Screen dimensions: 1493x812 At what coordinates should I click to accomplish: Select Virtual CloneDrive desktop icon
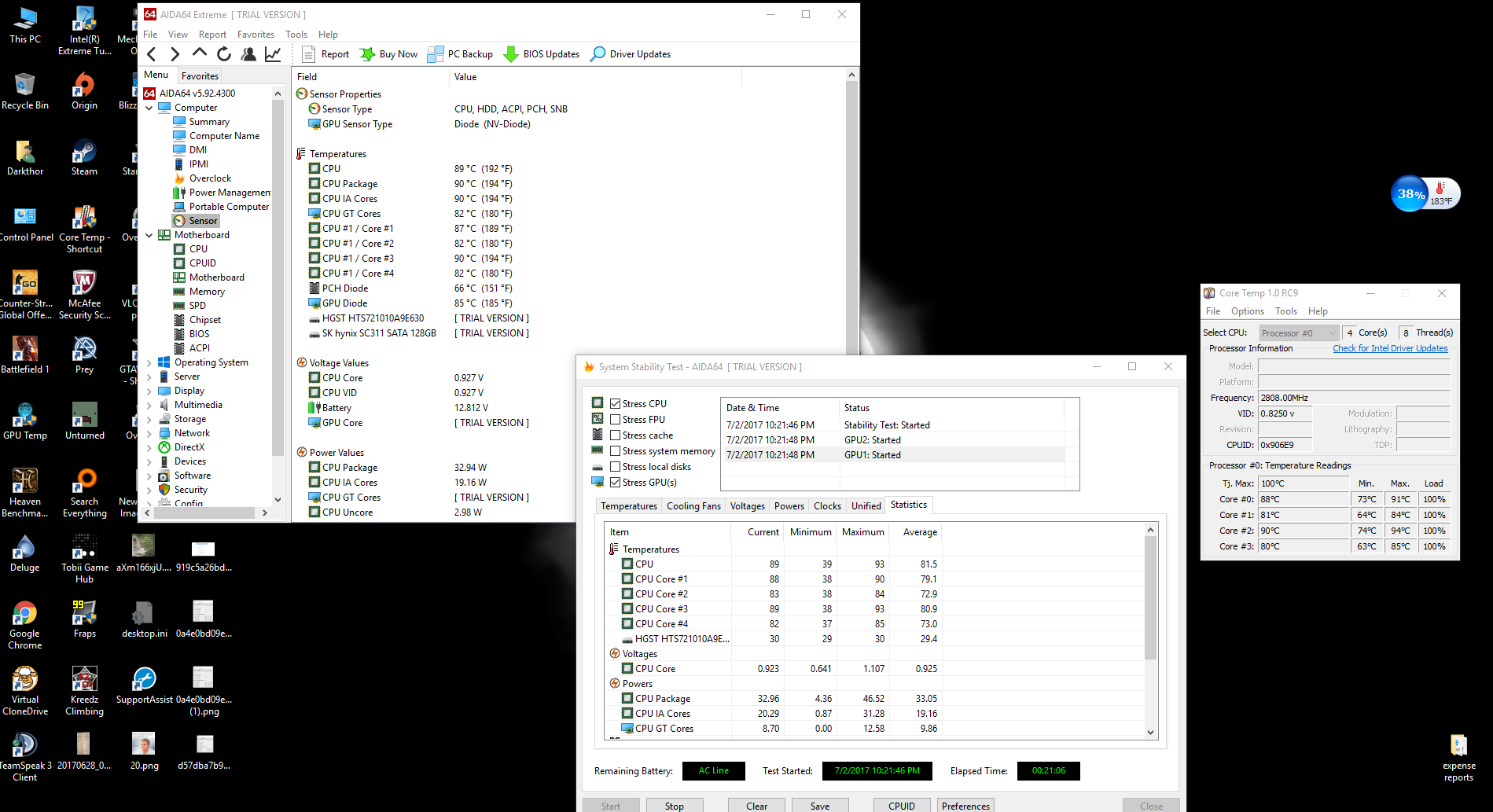pyautogui.click(x=25, y=692)
